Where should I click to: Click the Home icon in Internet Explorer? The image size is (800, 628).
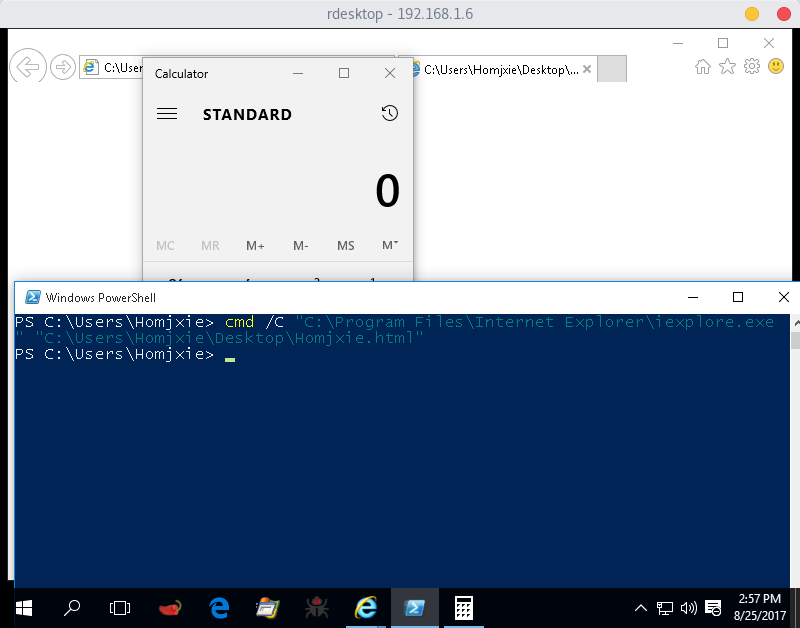(x=703, y=66)
